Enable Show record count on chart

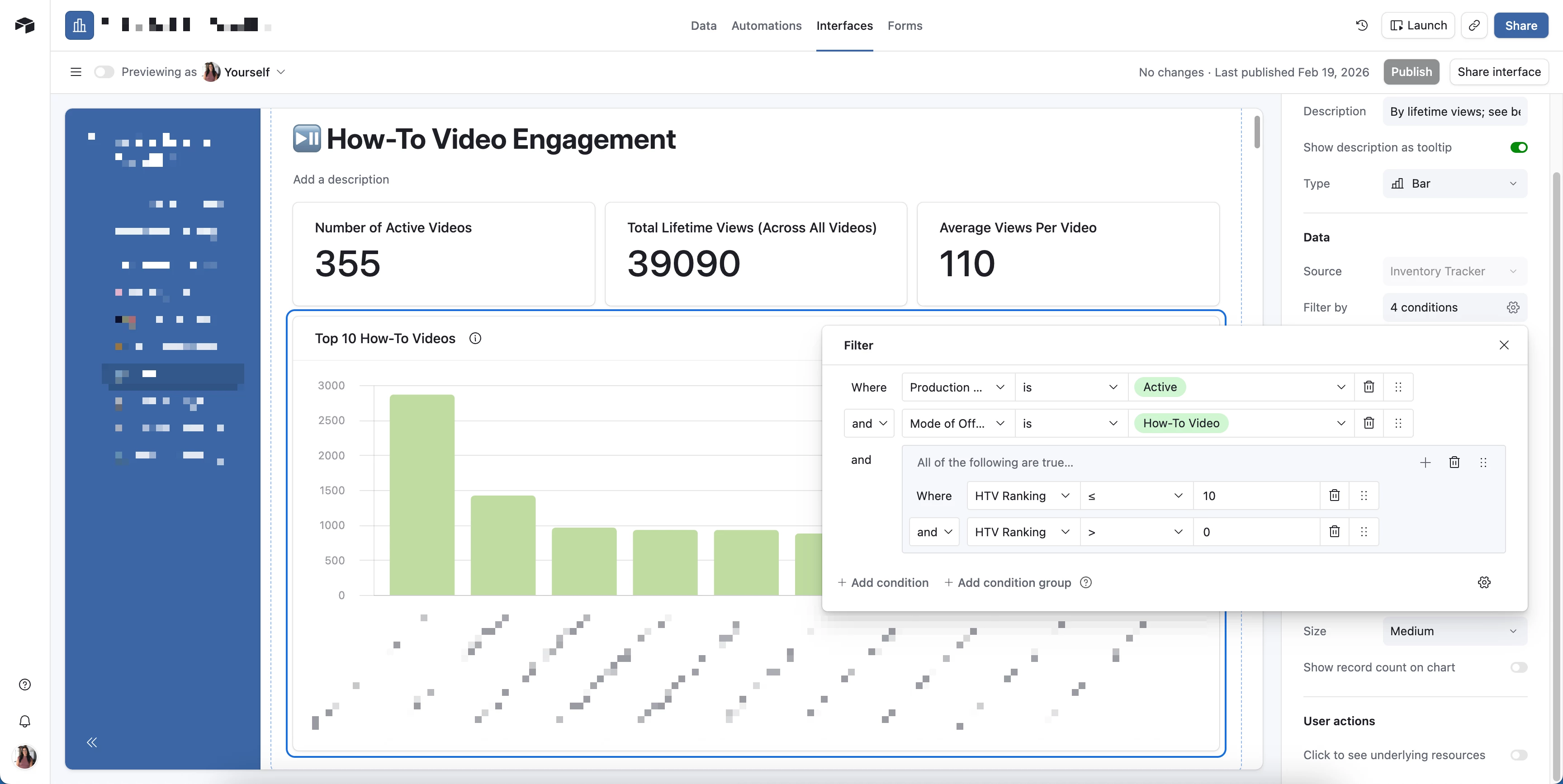1518,667
